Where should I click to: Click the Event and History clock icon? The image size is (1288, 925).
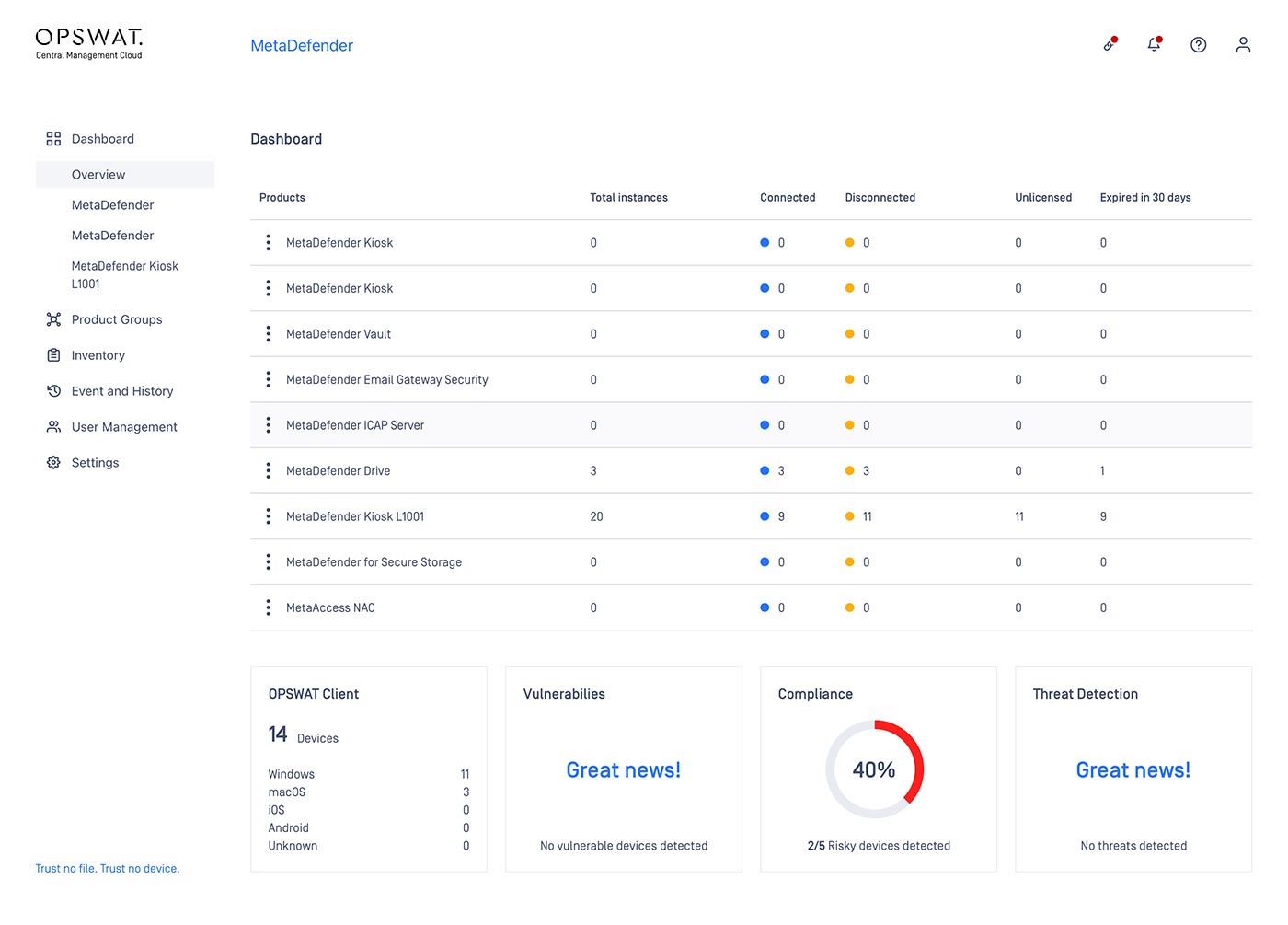pyautogui.click(x=53, y=391)
